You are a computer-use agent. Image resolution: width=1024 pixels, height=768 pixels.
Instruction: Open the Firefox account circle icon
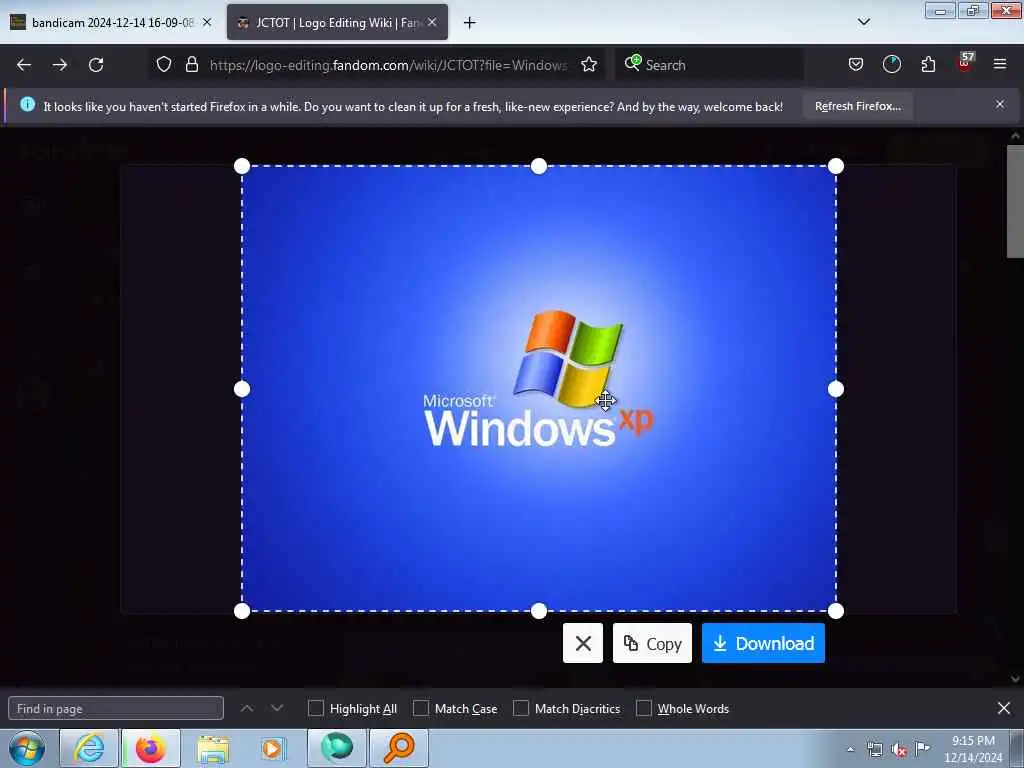tap(891, 65)
